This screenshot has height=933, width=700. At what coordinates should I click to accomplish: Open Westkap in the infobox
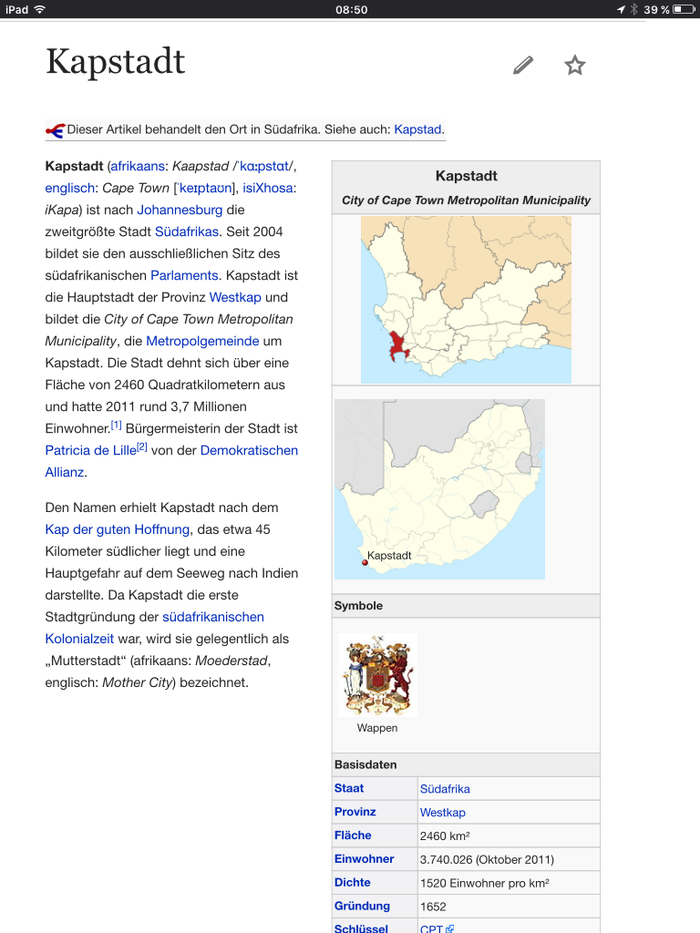pos(442,813)
